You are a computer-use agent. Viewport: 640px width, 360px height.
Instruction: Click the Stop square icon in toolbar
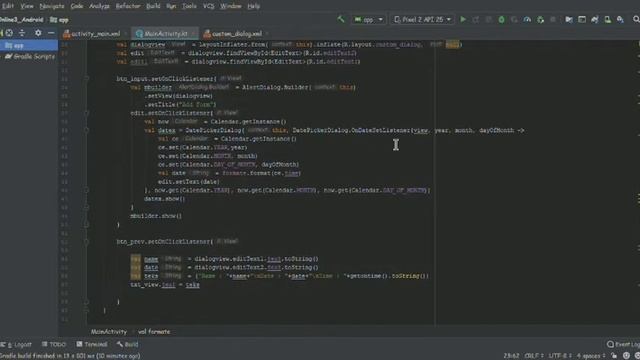553,19
